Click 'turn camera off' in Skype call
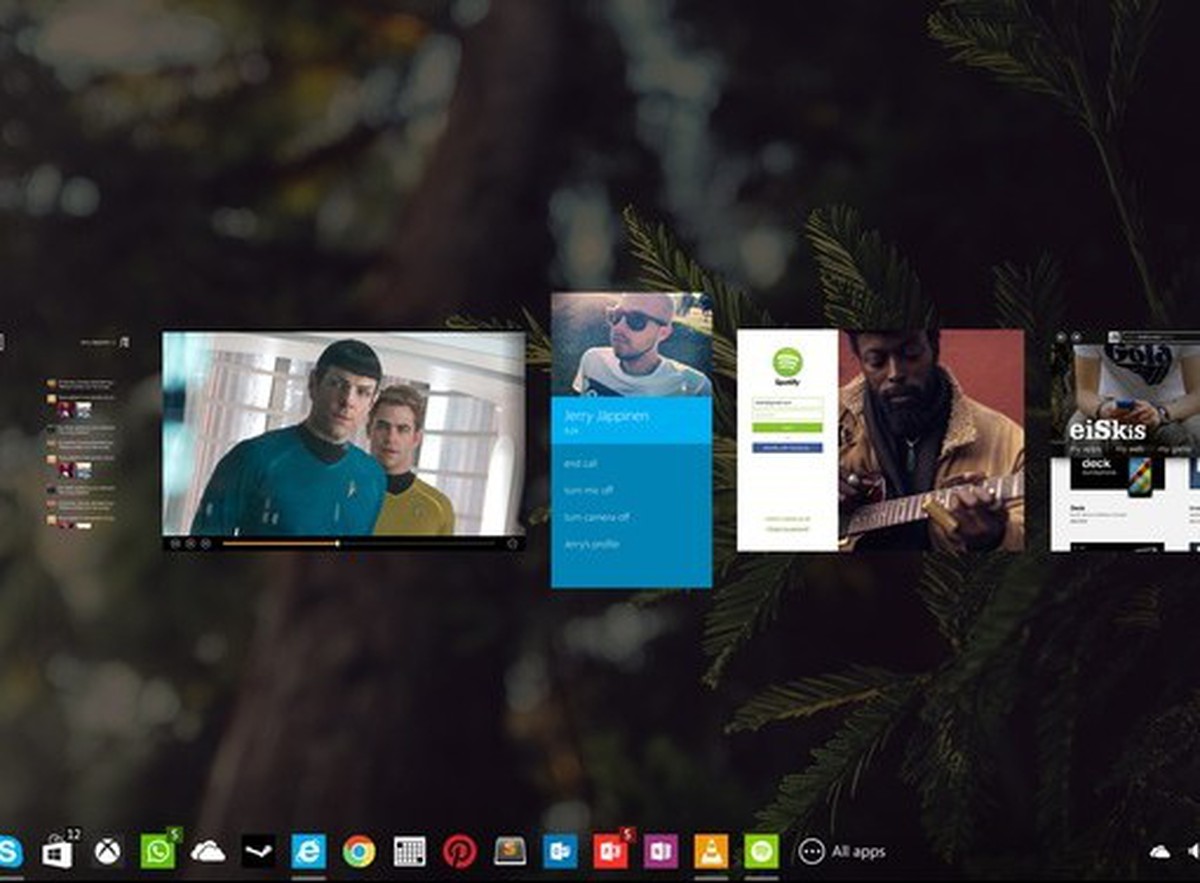 pyautogui.click(x=596, y=517)
